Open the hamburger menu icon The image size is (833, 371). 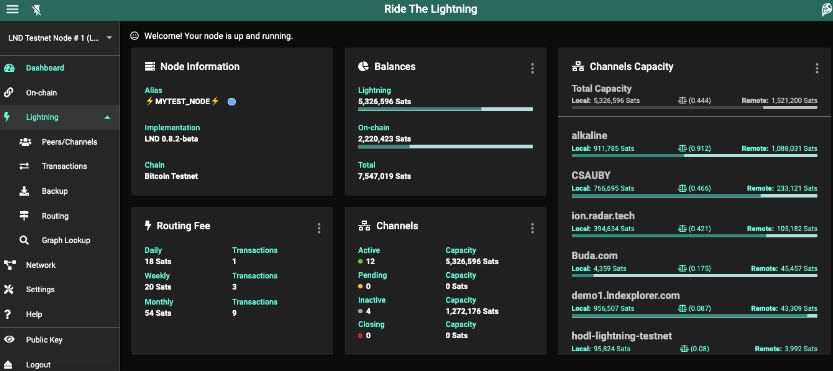pyautogui.click(x=12, y=9)
